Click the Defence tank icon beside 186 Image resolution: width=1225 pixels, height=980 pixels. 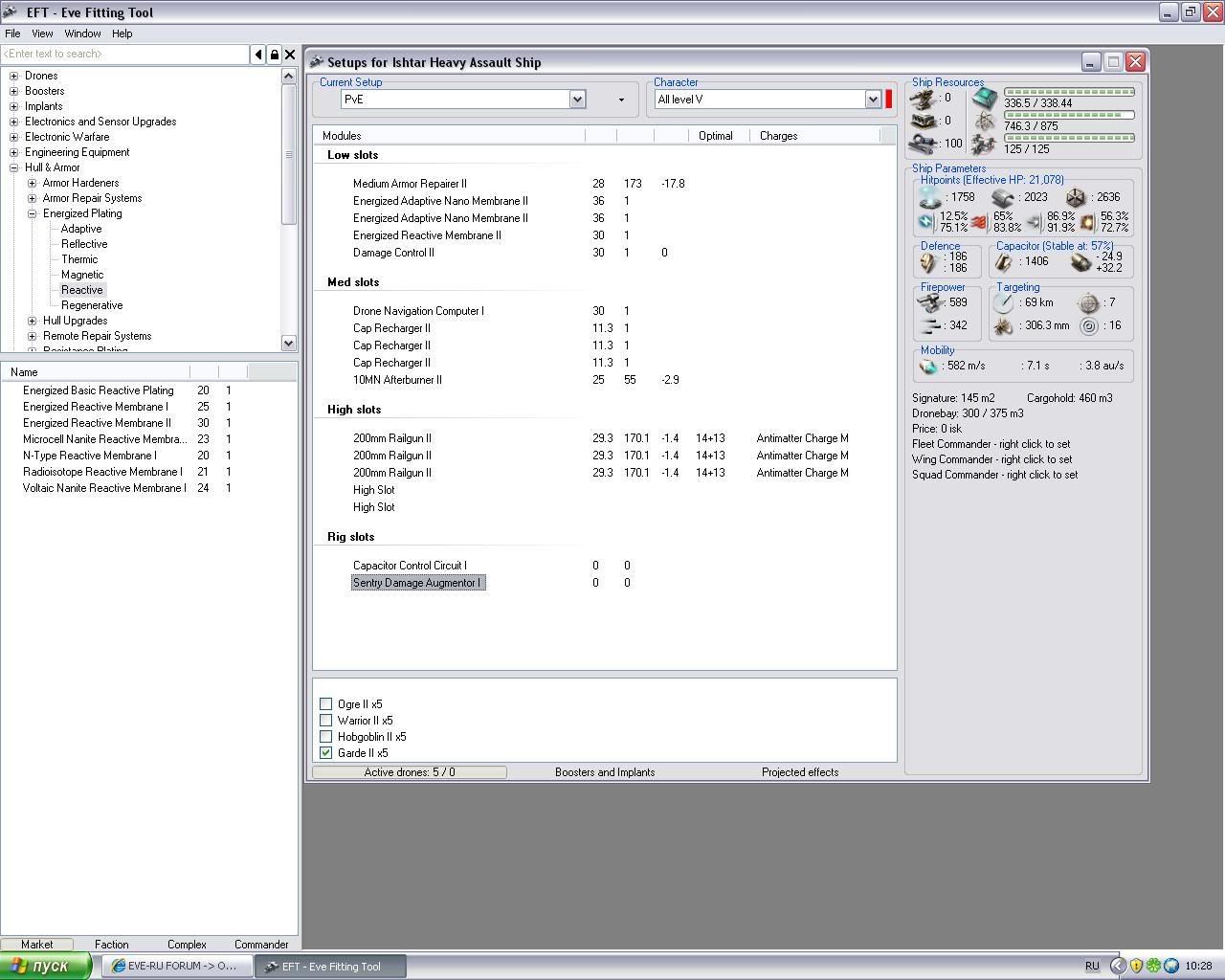(x=928, y=261)
